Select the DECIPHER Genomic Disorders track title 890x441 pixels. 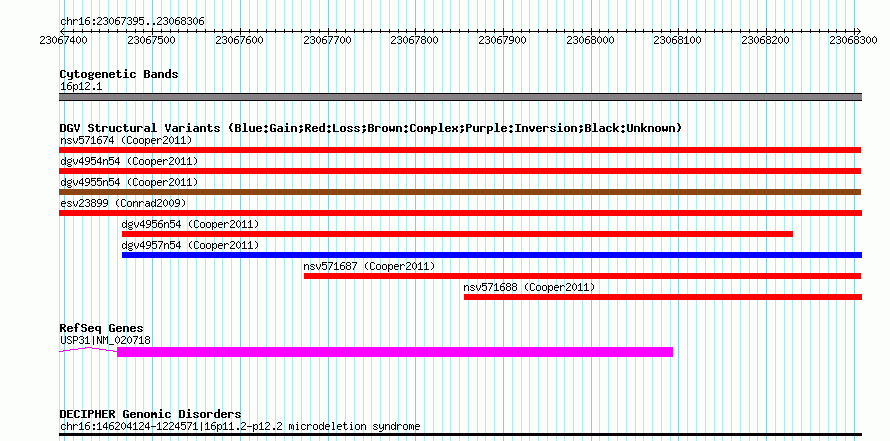pyautogui.click(x=150, y=414)
